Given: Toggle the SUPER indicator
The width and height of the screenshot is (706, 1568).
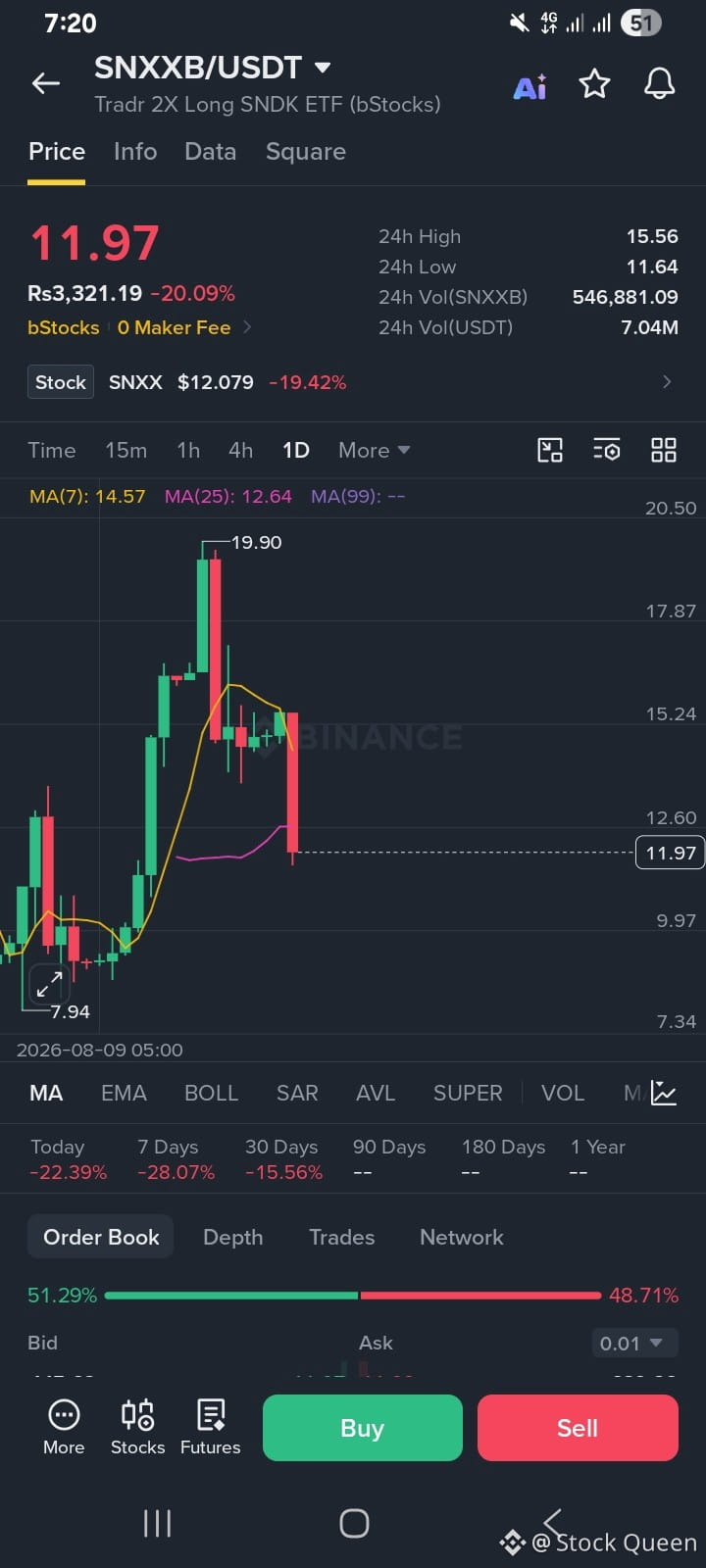Looking at the screenshot, I should pyautogui.click(x=468, y=1093).
